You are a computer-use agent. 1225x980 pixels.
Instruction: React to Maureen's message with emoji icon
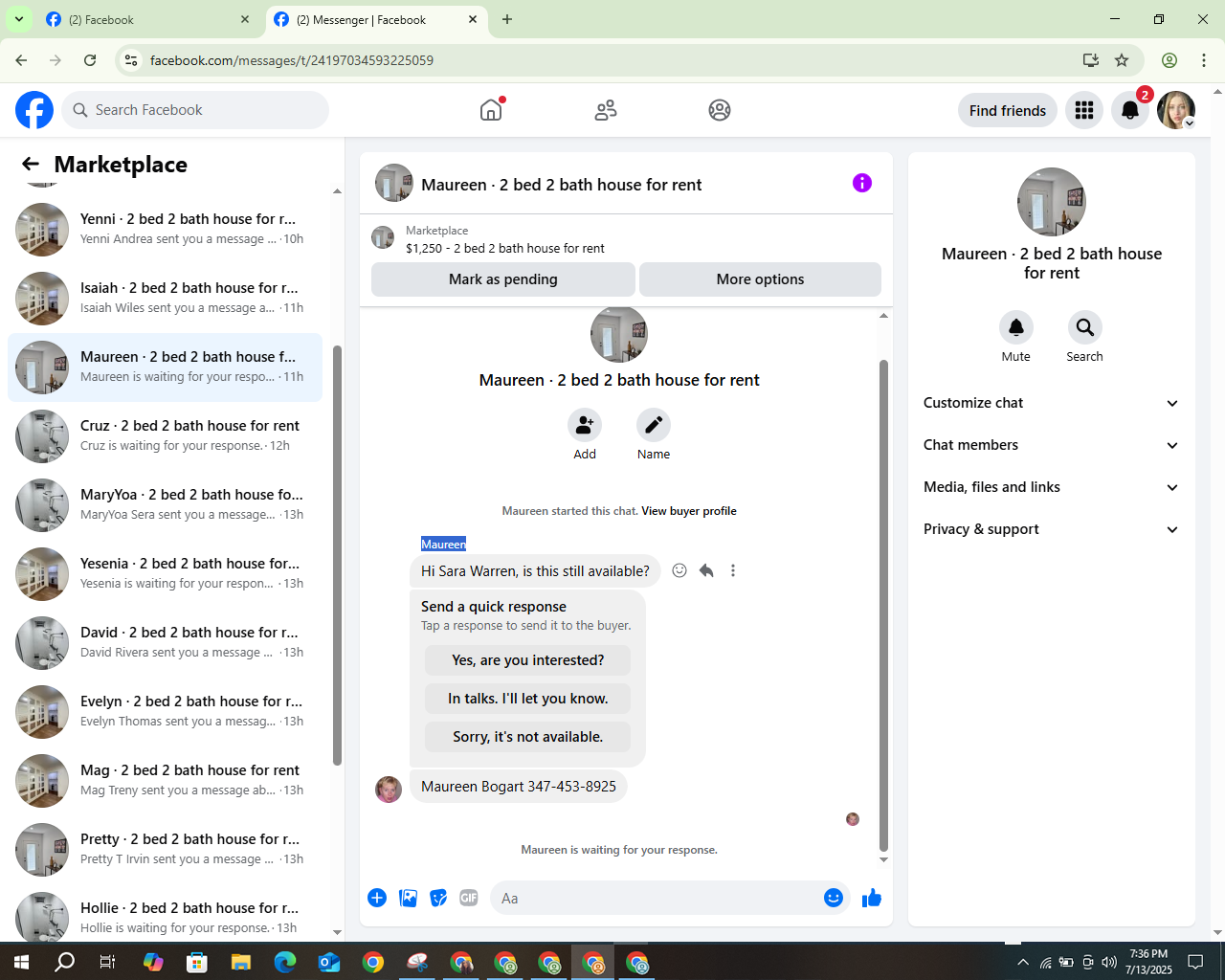[x=679, y=570]
